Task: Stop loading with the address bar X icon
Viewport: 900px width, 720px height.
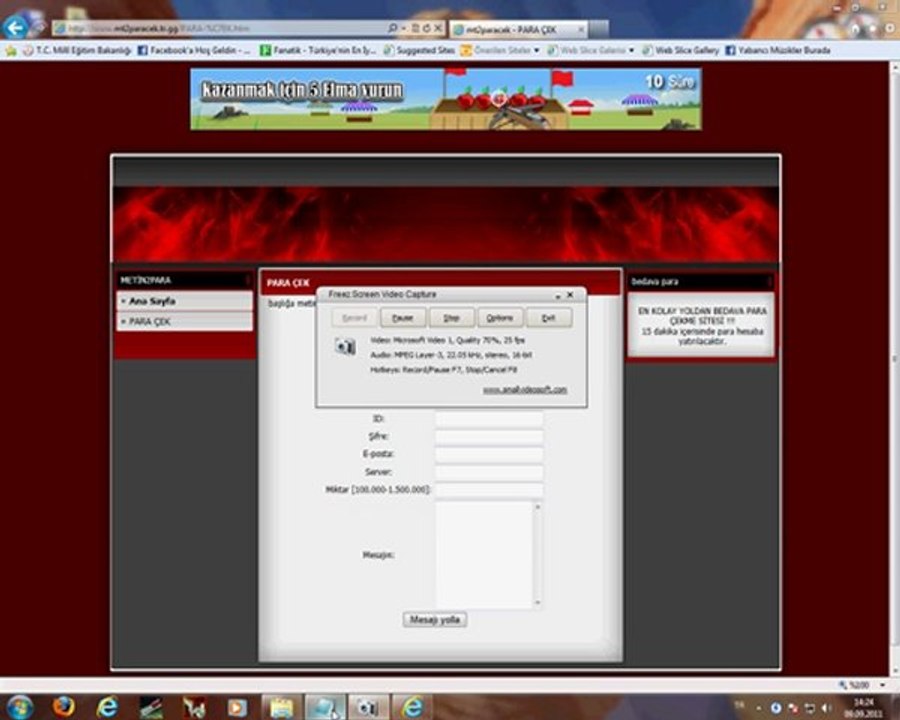Action: (438, 28)
